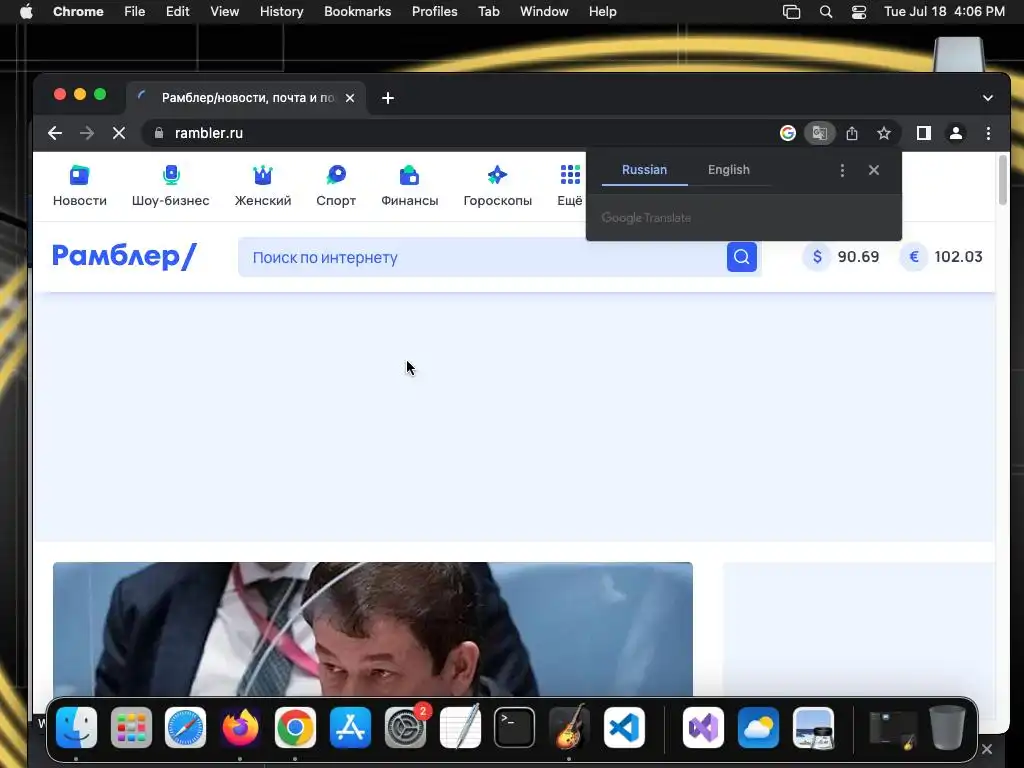Viewport: 1024px width, 768px height.
Task: Bookmark this tab with the star icon
Action: (x=884, y=133)
